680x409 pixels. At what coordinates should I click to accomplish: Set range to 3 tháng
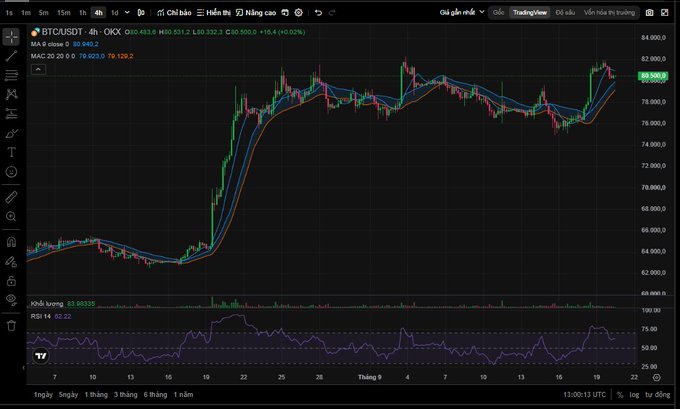pos(126,394)
